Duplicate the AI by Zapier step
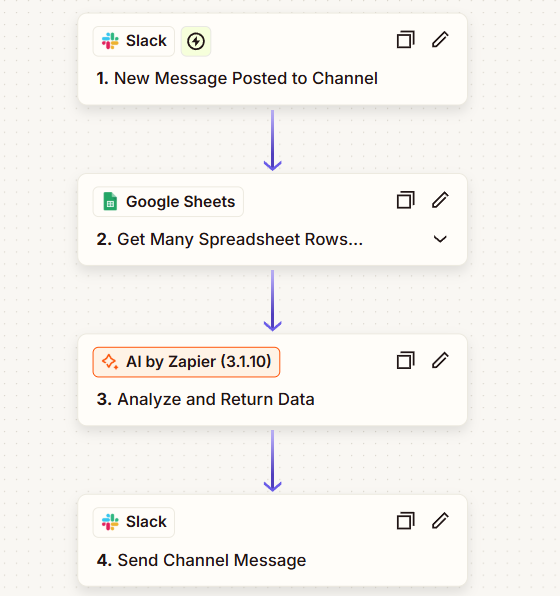This screenshot has height=596, width=560. (405, 360)
